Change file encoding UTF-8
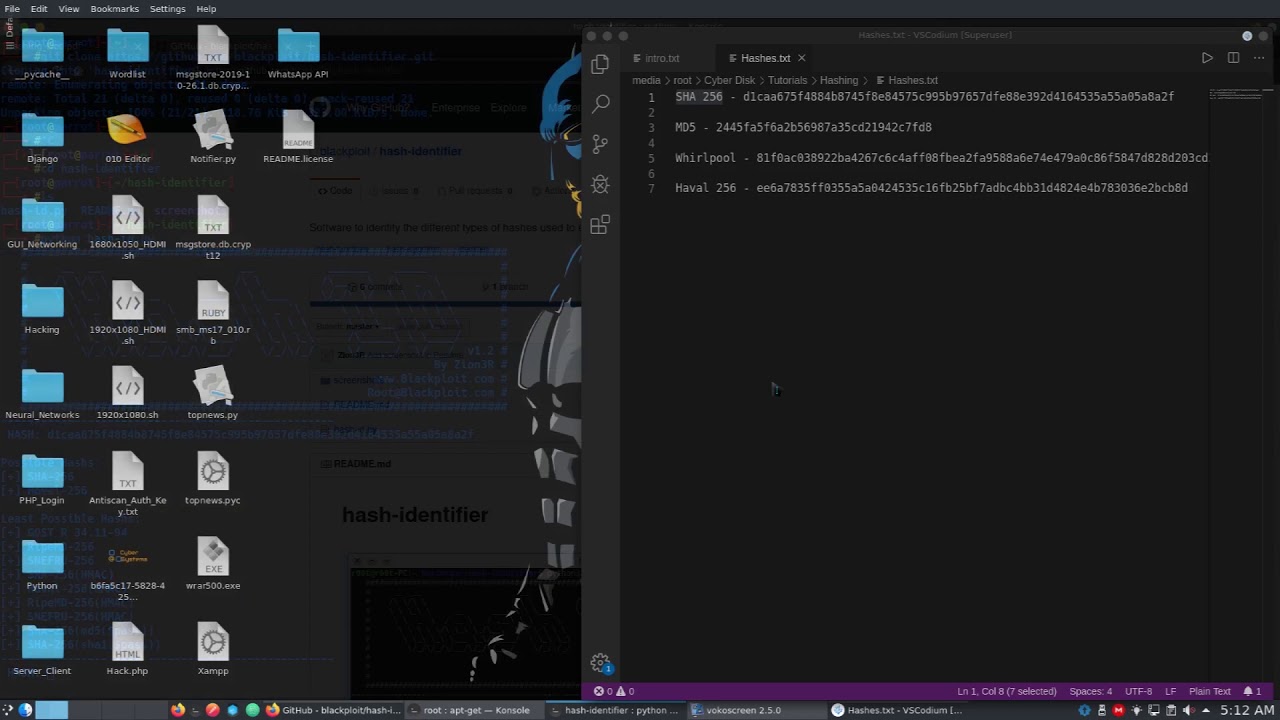The image size is (1280, 720). coord(1138,691)
